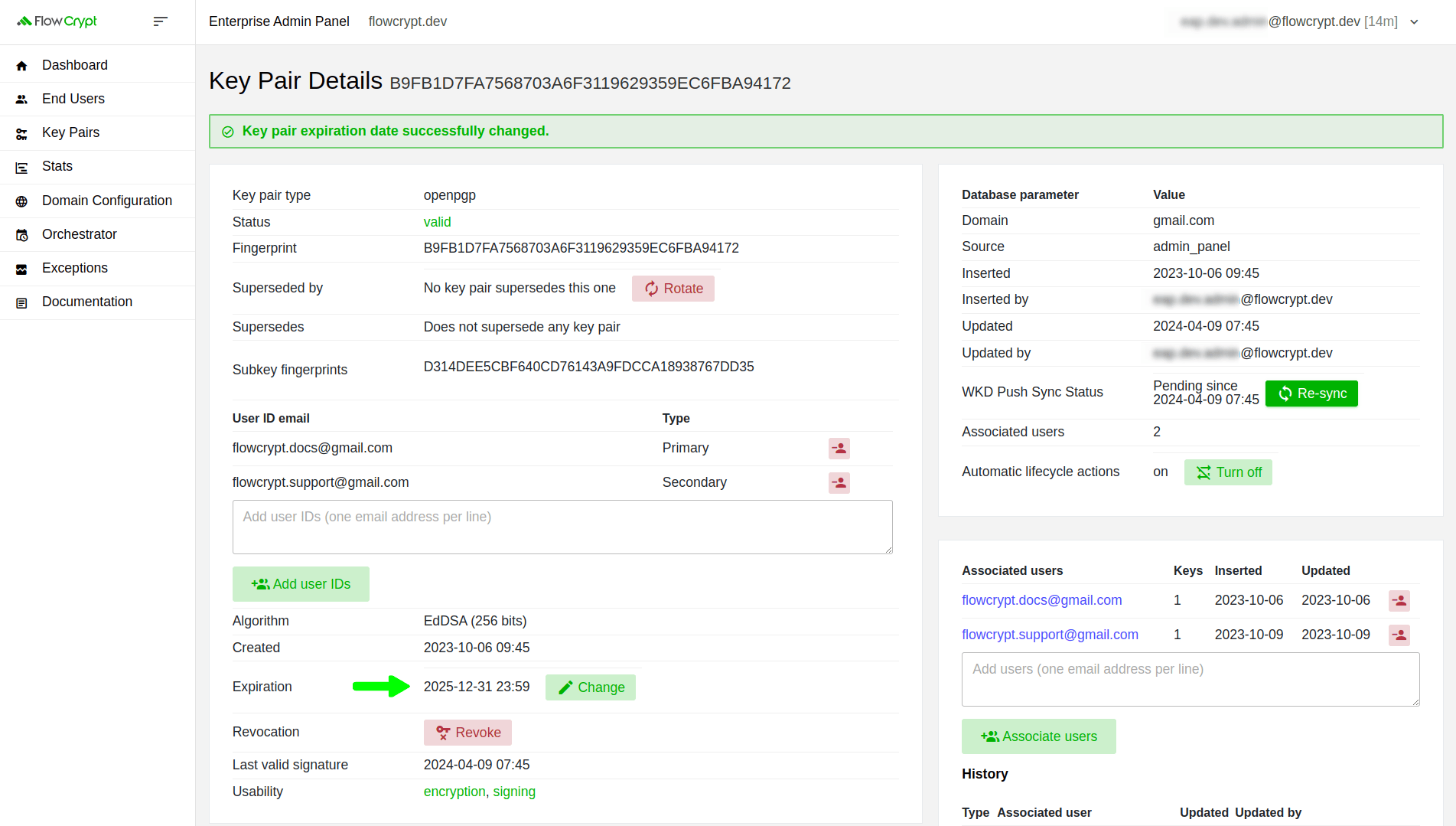This screenshot has width=1456, height=826.
Task: Click the End Users people icon
Action: pyautogui.click(x=21, y=100)
